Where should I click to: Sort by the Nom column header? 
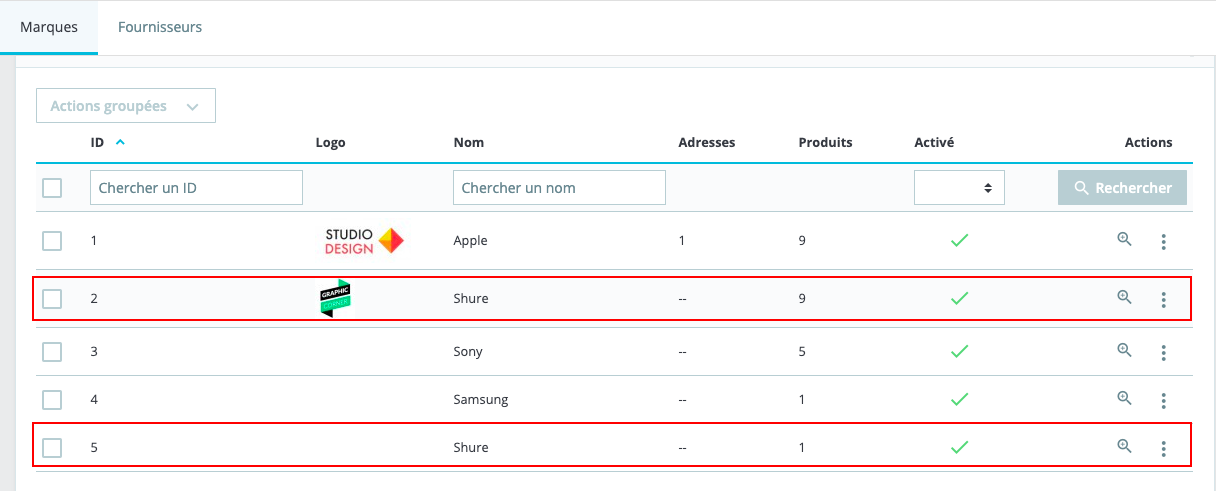(x=469, y=142)
